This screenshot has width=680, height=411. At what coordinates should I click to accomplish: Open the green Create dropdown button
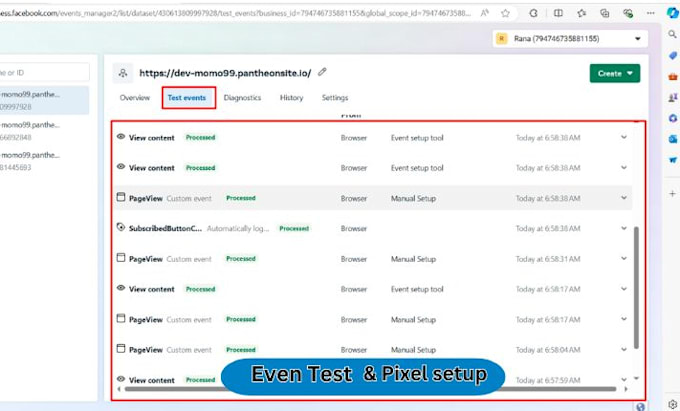(615, 73)
